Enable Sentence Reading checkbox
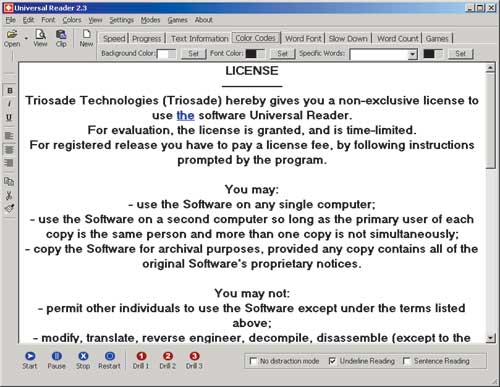The height and width of the screenshot is (387, 500). pyautogui.click(x=407, y=361)
